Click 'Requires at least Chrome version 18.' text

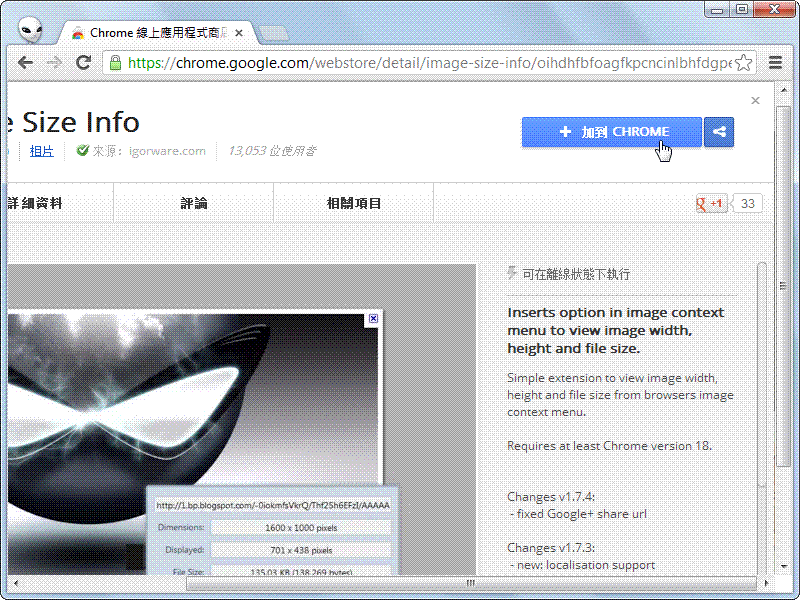609,445
